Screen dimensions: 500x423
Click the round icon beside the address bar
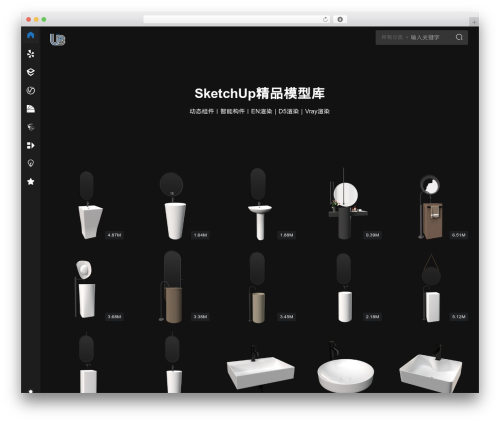[340, 19]
